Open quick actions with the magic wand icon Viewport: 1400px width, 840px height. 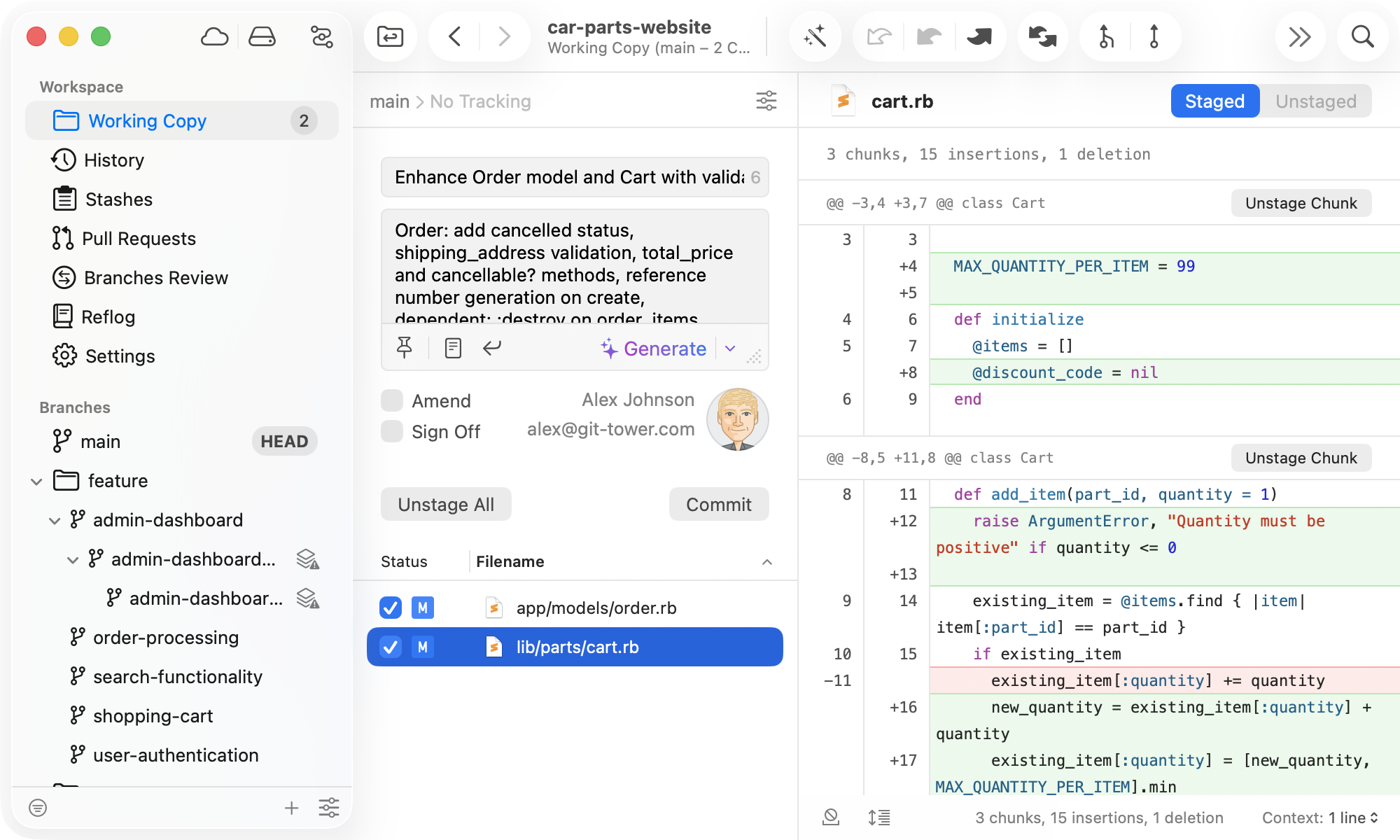point(815,36)
